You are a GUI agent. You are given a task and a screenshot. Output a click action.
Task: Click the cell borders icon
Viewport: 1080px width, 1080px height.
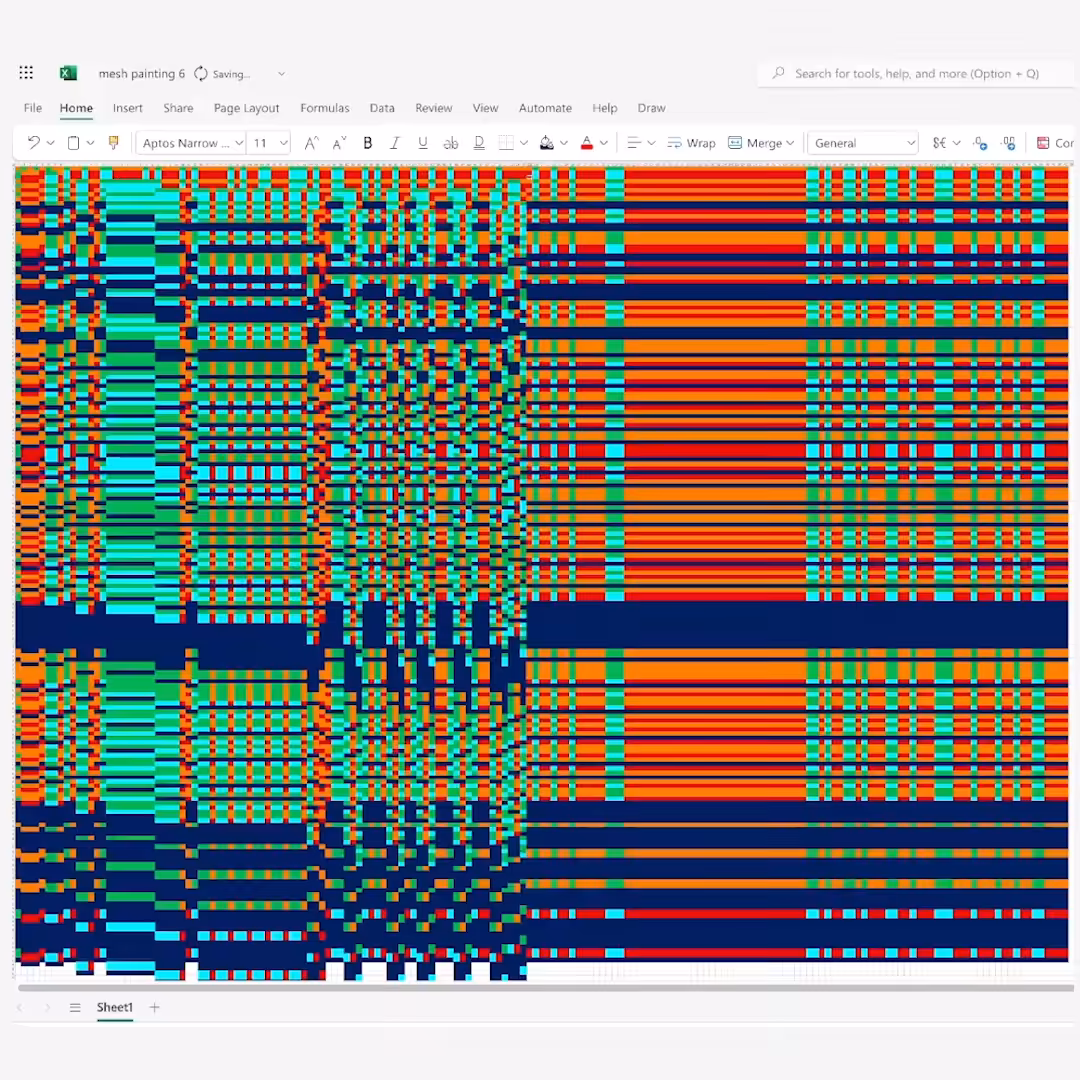506,143
